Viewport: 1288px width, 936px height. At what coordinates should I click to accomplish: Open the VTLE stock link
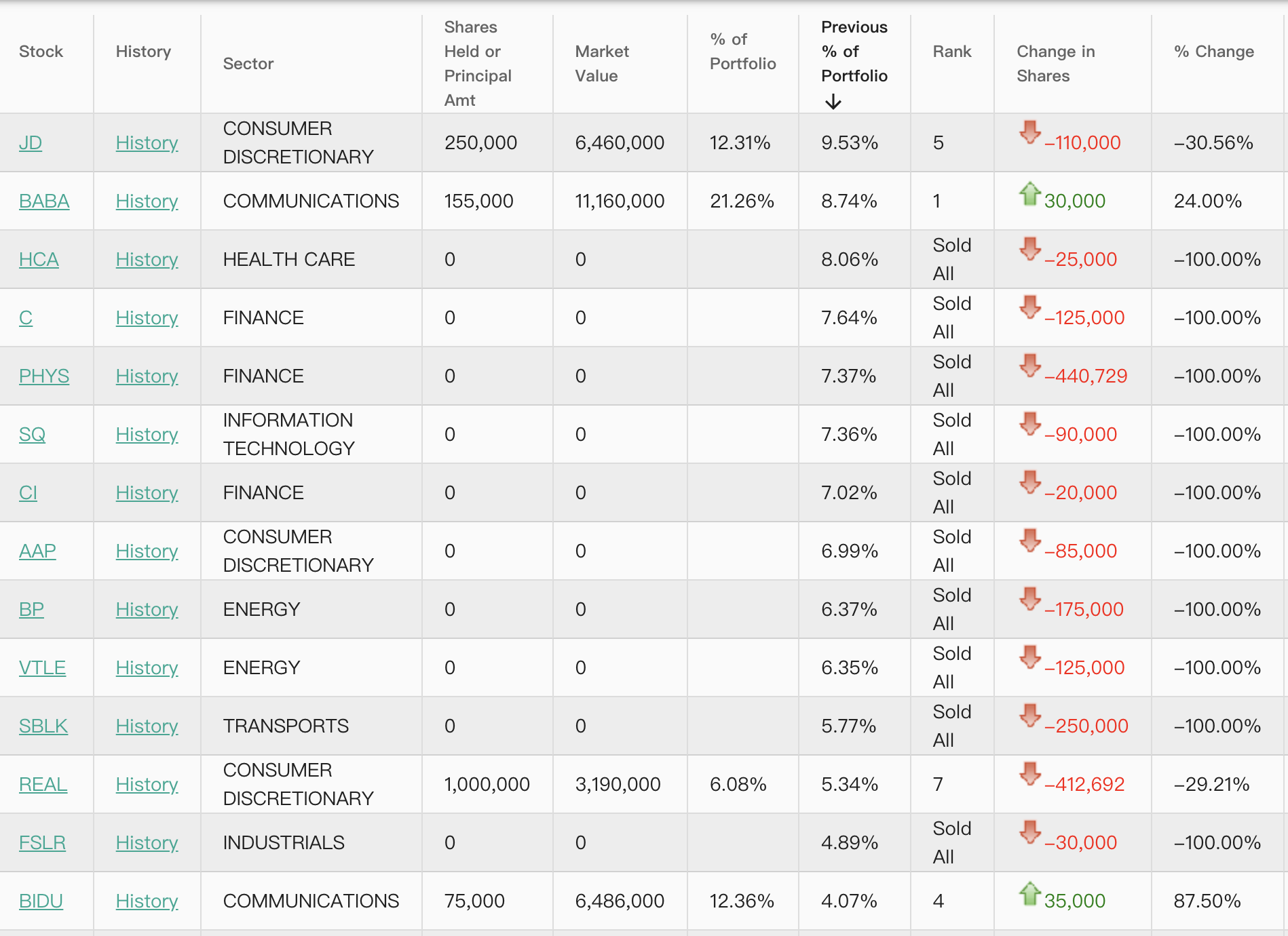42,667
